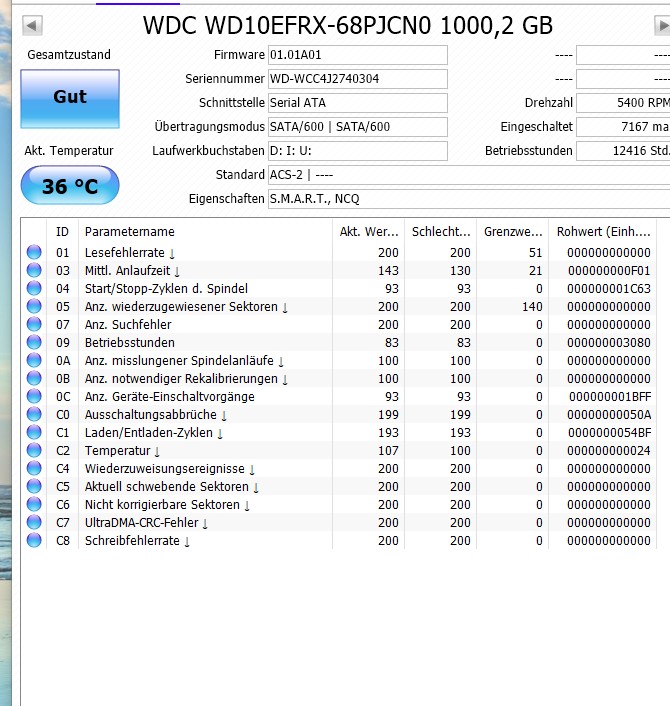
Task: Click status orb for wiederzugewiesener Sektoren row
Action: pyautogui.click(x=34, y=306)
